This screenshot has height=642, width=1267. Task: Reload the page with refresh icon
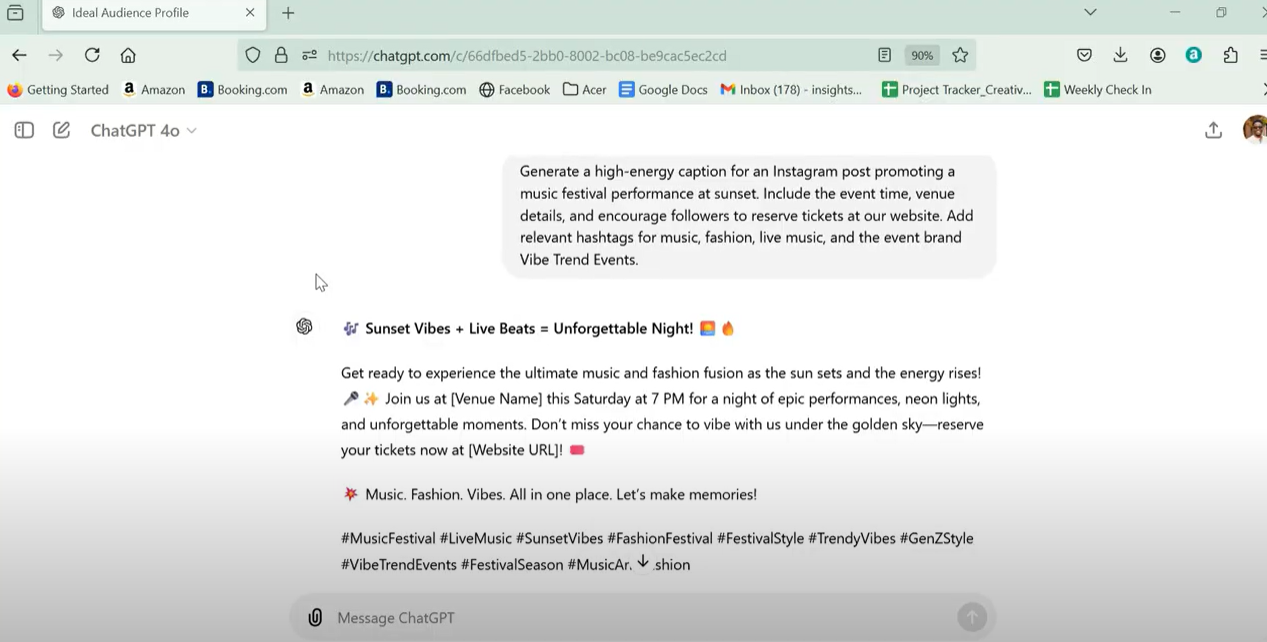(92, 55)
